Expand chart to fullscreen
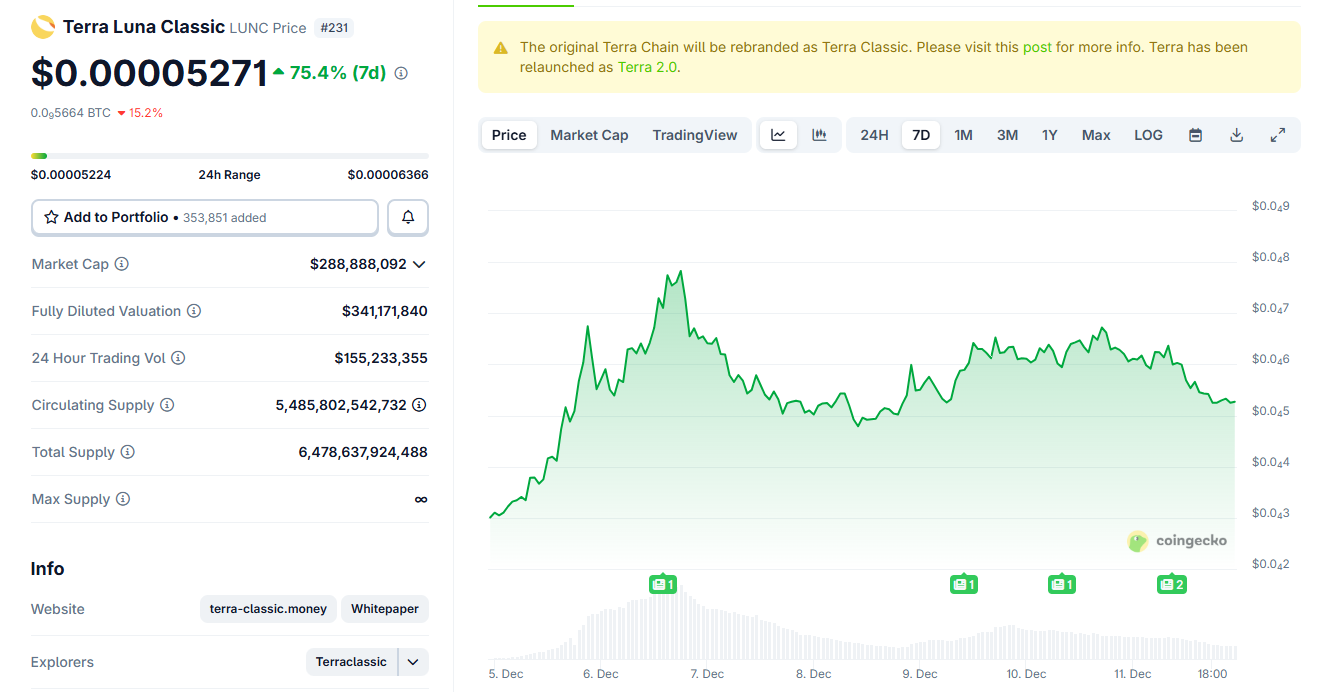Viewport: 1336px width, 692px height. (1277, 135)
